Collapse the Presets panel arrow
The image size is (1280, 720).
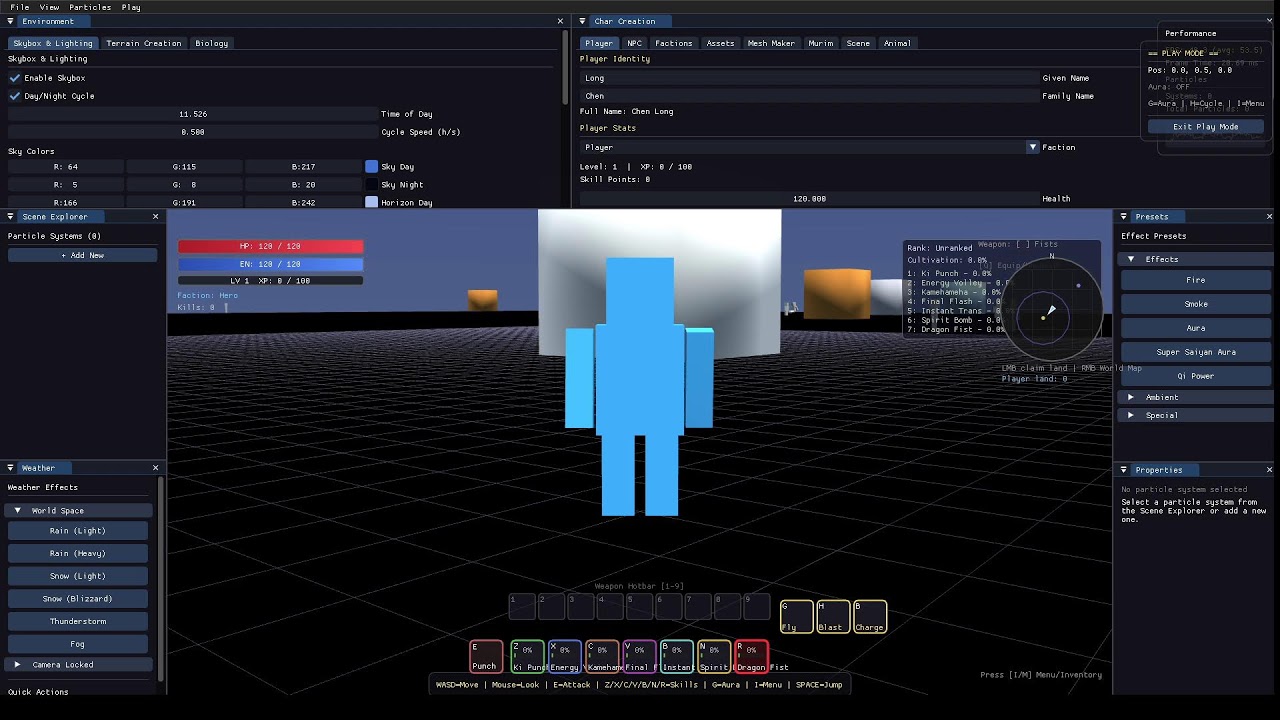[x=1124, y=216]
